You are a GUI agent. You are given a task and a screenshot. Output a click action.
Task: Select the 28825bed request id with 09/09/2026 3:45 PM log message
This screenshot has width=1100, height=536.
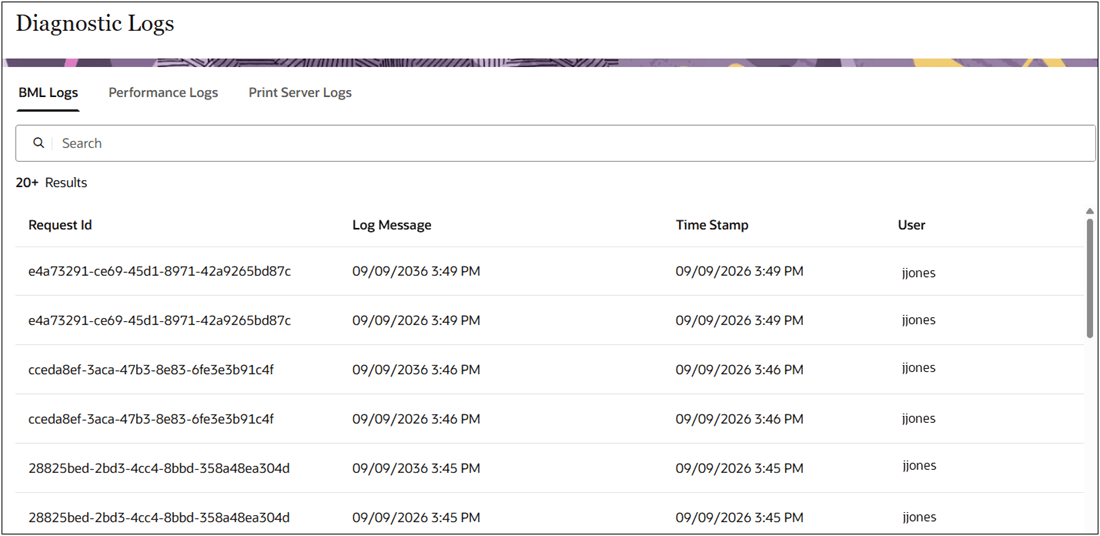pyautogui.click(x=159, y=518)
